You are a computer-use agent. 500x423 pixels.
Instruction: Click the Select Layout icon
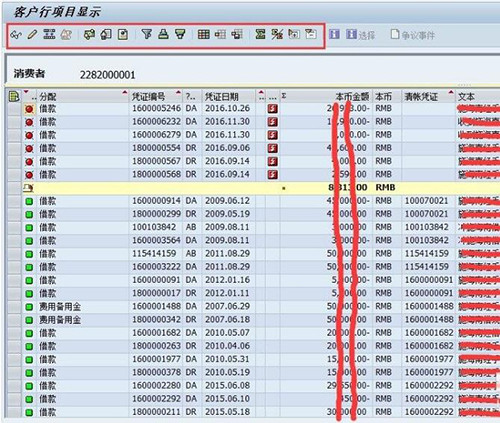tap(220, 34)
